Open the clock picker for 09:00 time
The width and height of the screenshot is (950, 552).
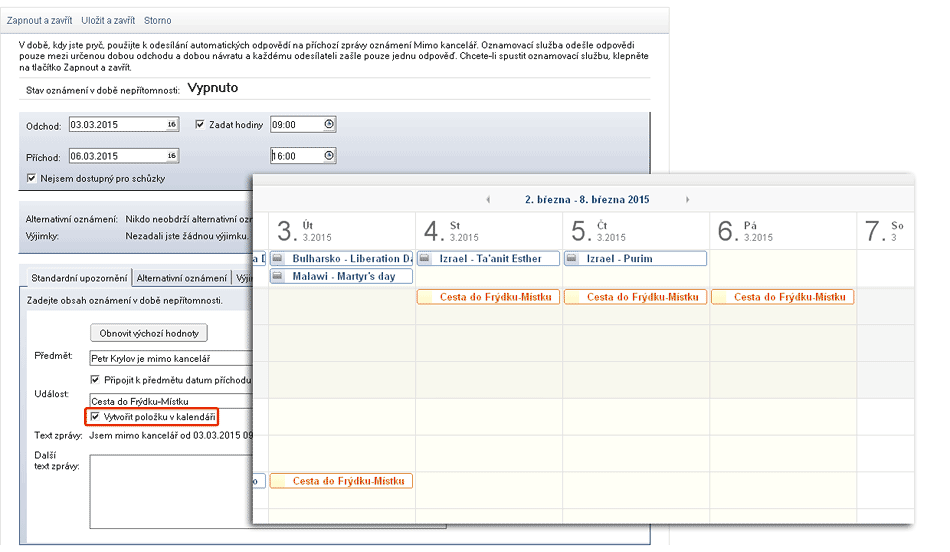(329, 125)
